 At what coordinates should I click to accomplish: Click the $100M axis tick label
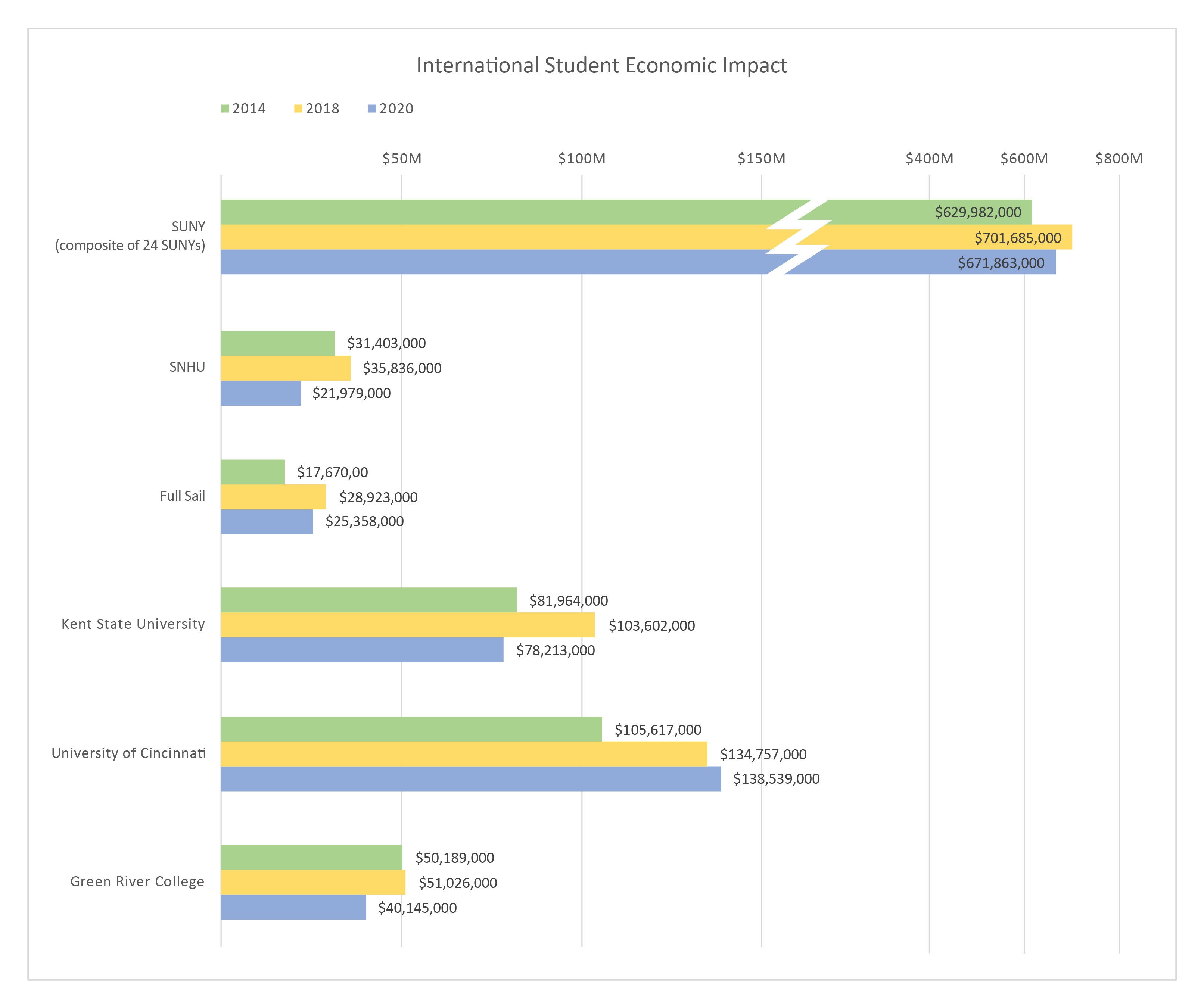581,159
